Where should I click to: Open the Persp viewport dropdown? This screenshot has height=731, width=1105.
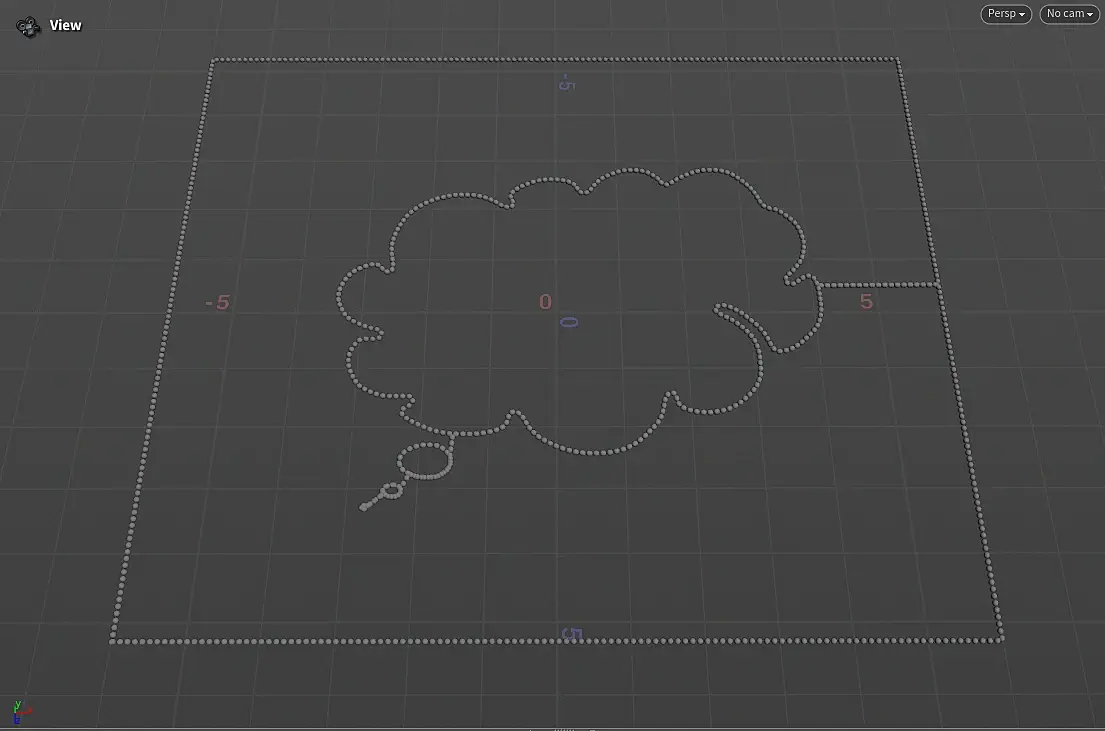[x=1006, y=14]
